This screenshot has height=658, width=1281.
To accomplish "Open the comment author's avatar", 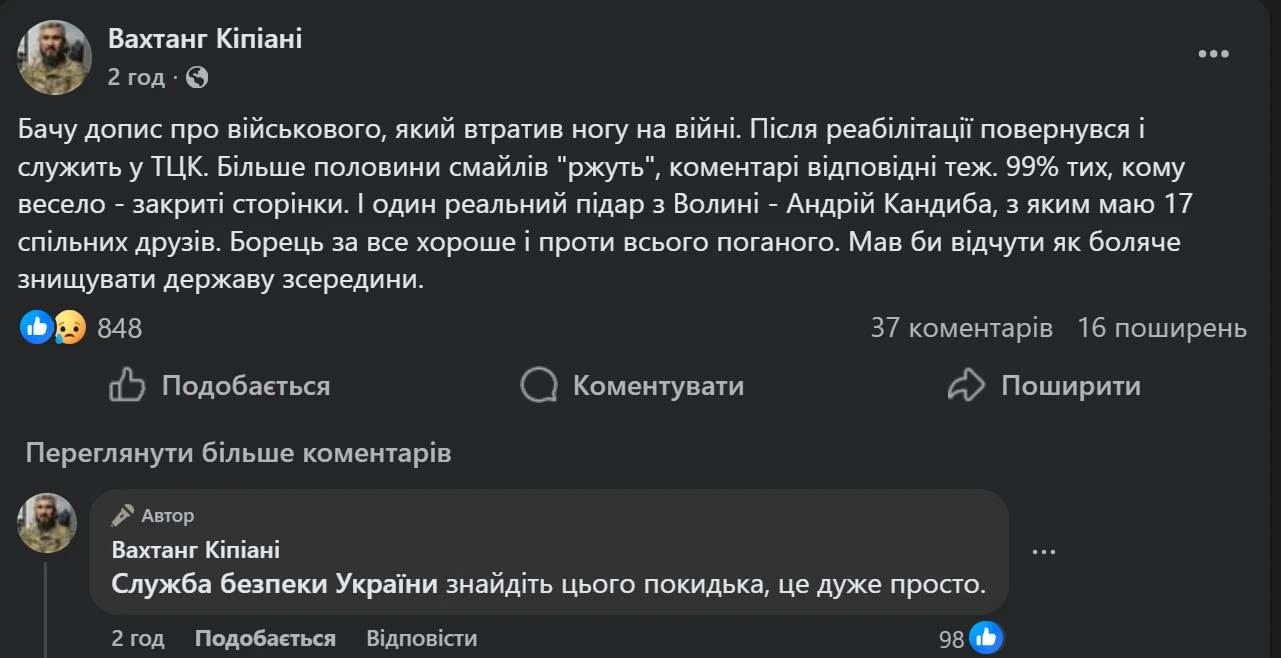I will tap(47, 523).
